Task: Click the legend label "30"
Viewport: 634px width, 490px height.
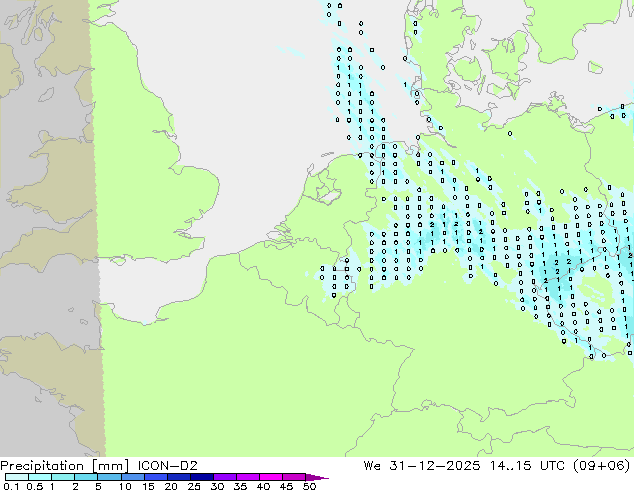Action: (218, 486)
